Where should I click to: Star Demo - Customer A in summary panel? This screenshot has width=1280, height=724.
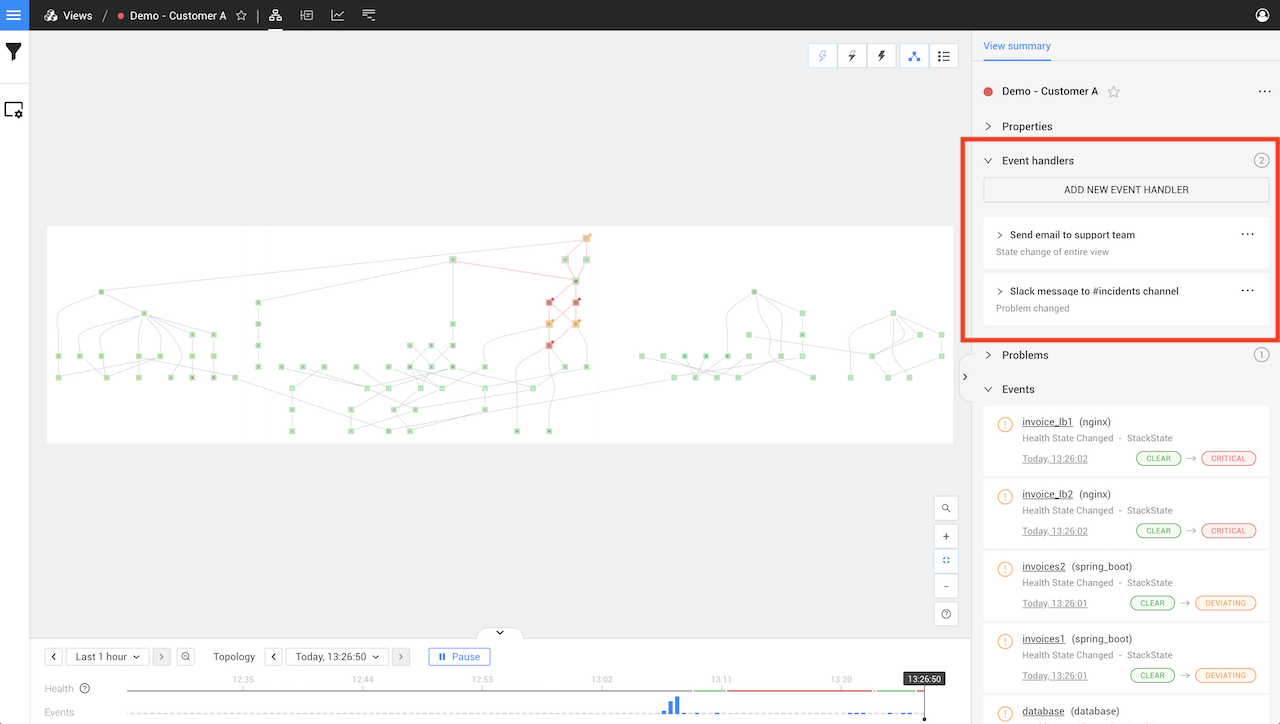pos(1113,92)
